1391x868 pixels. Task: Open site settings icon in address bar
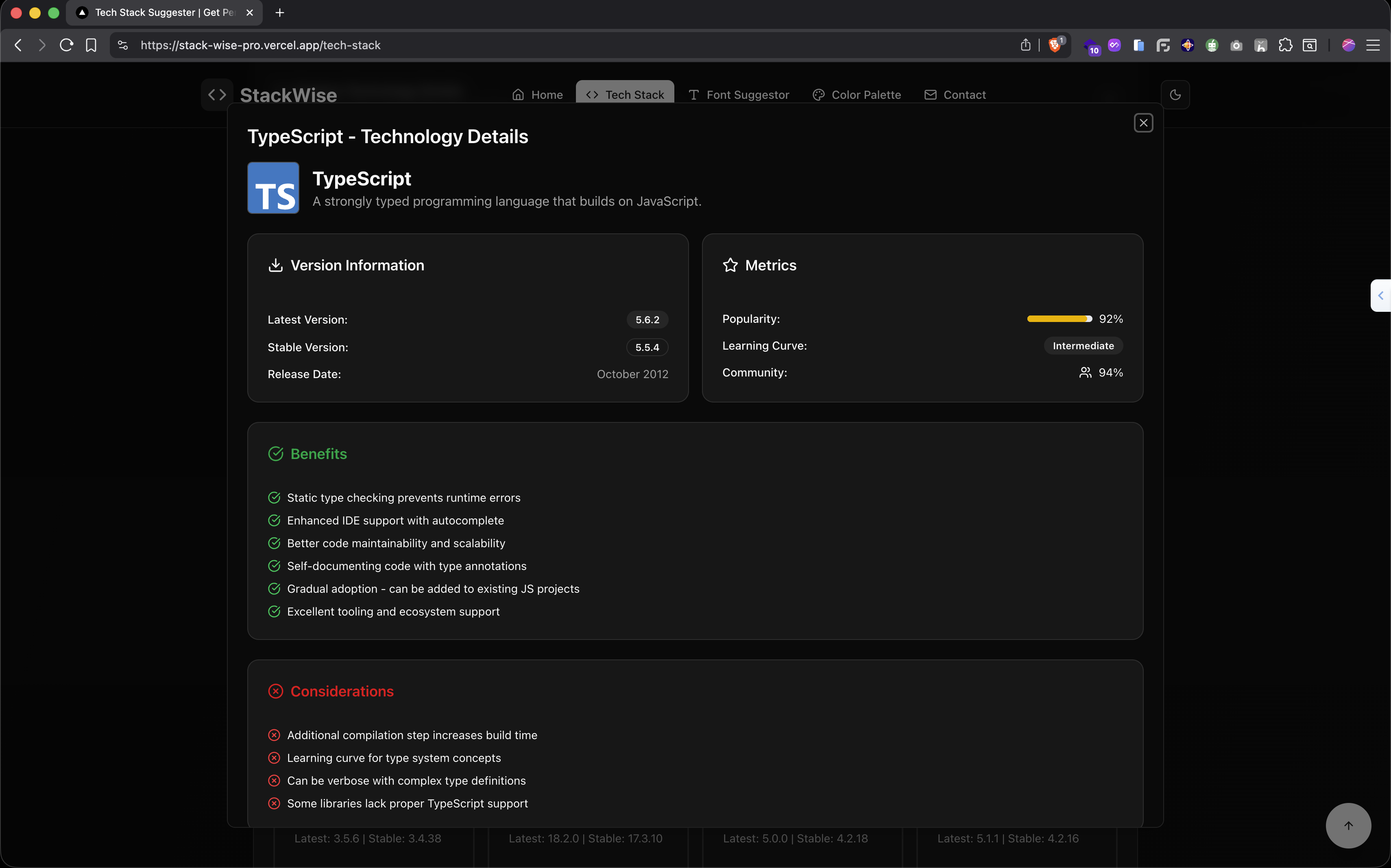pyautogui.click(x=122, y=46)
